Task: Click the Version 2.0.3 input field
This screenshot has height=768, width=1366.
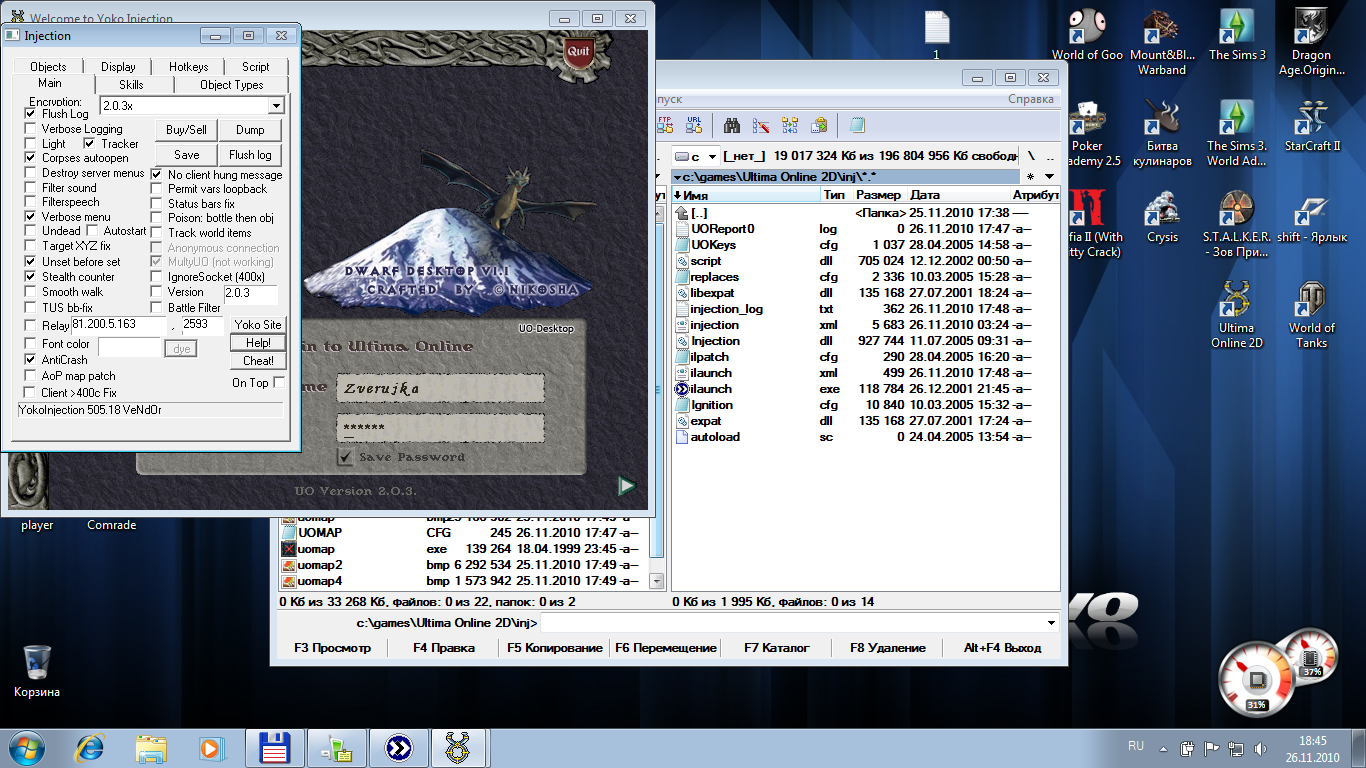Action: click(x=249, y=293)
